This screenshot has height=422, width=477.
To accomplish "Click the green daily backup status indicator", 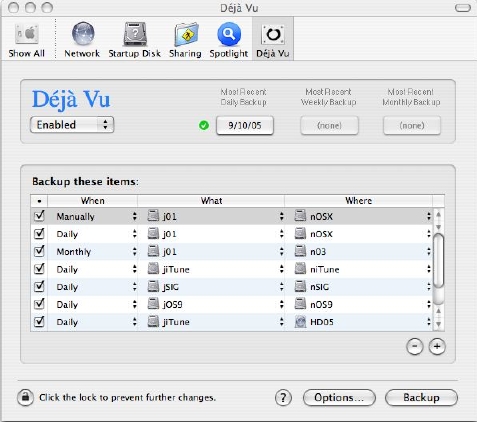I will tap(204, 125).
